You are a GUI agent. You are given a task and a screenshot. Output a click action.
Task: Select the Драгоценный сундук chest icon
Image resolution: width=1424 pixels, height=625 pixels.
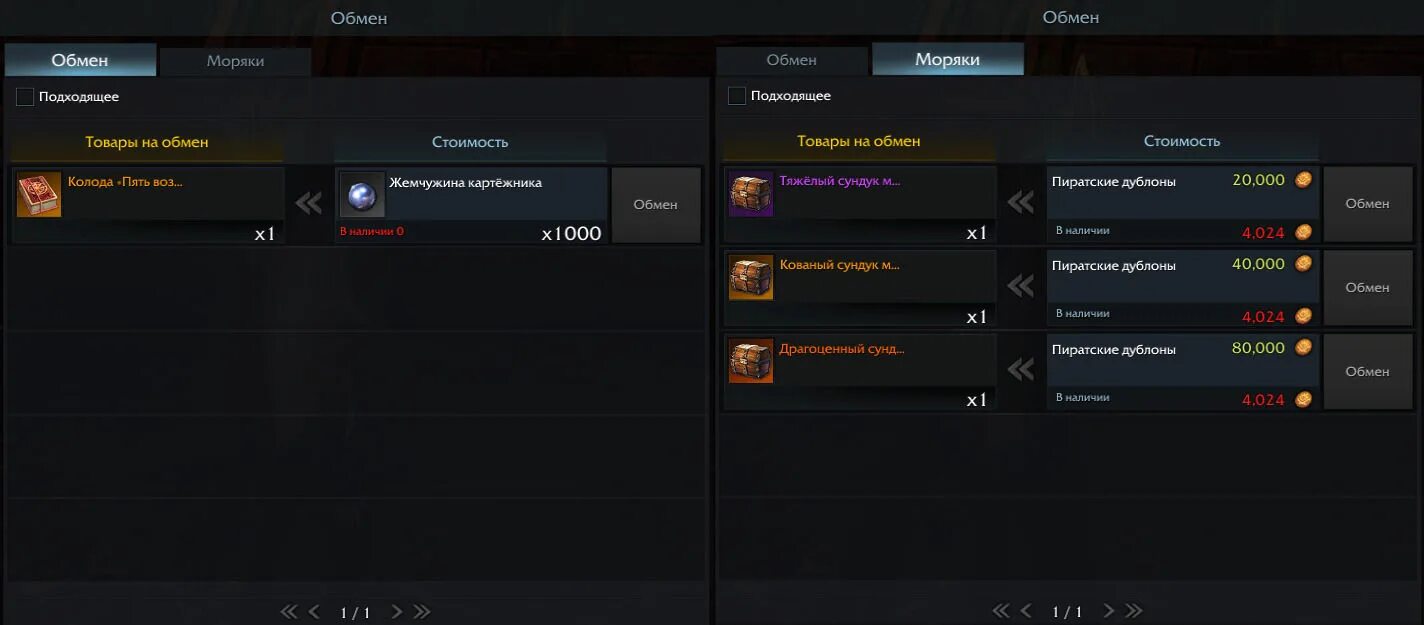[751, 362]
